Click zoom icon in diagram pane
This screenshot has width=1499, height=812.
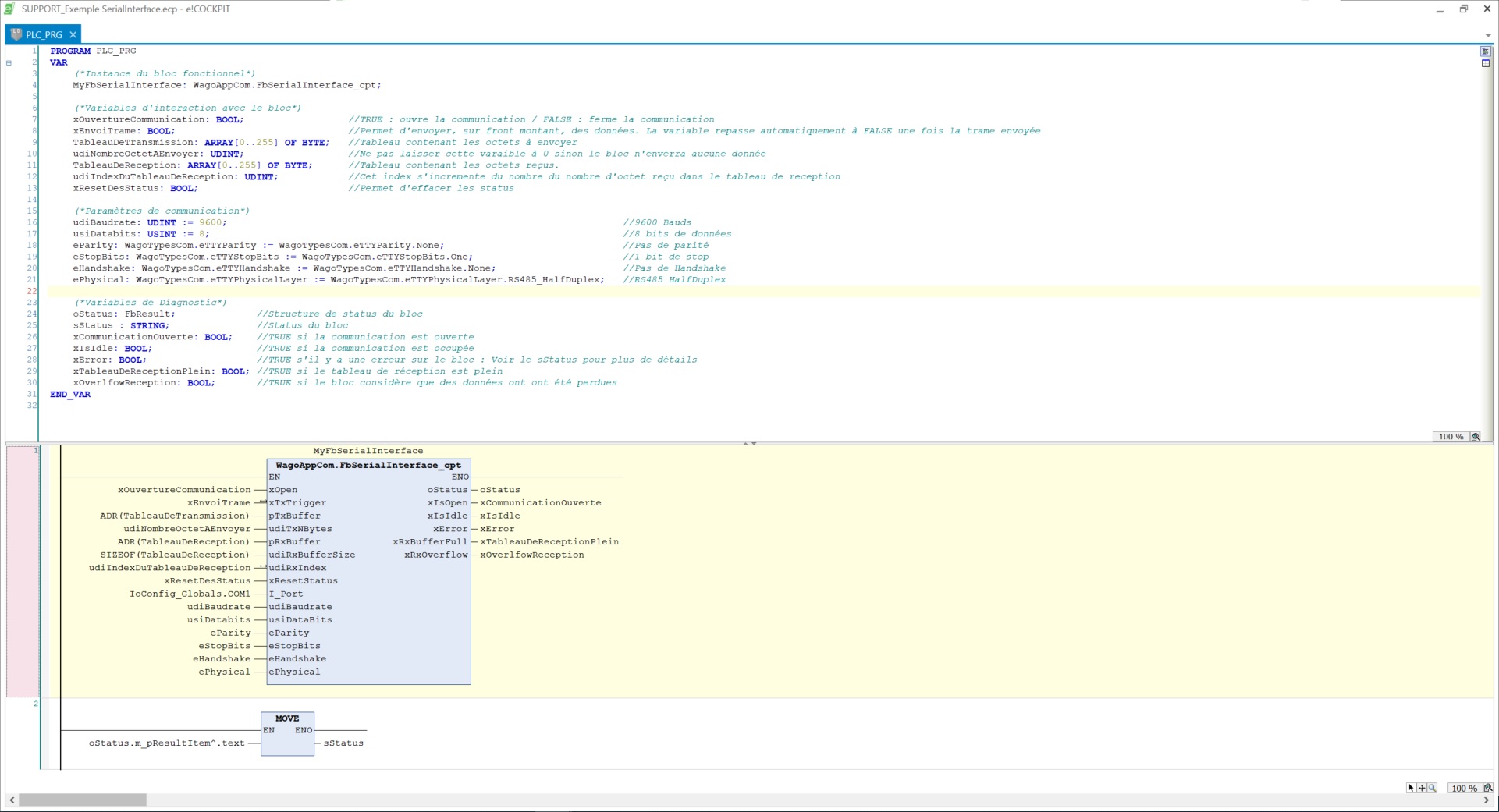tap(1487, 788)
